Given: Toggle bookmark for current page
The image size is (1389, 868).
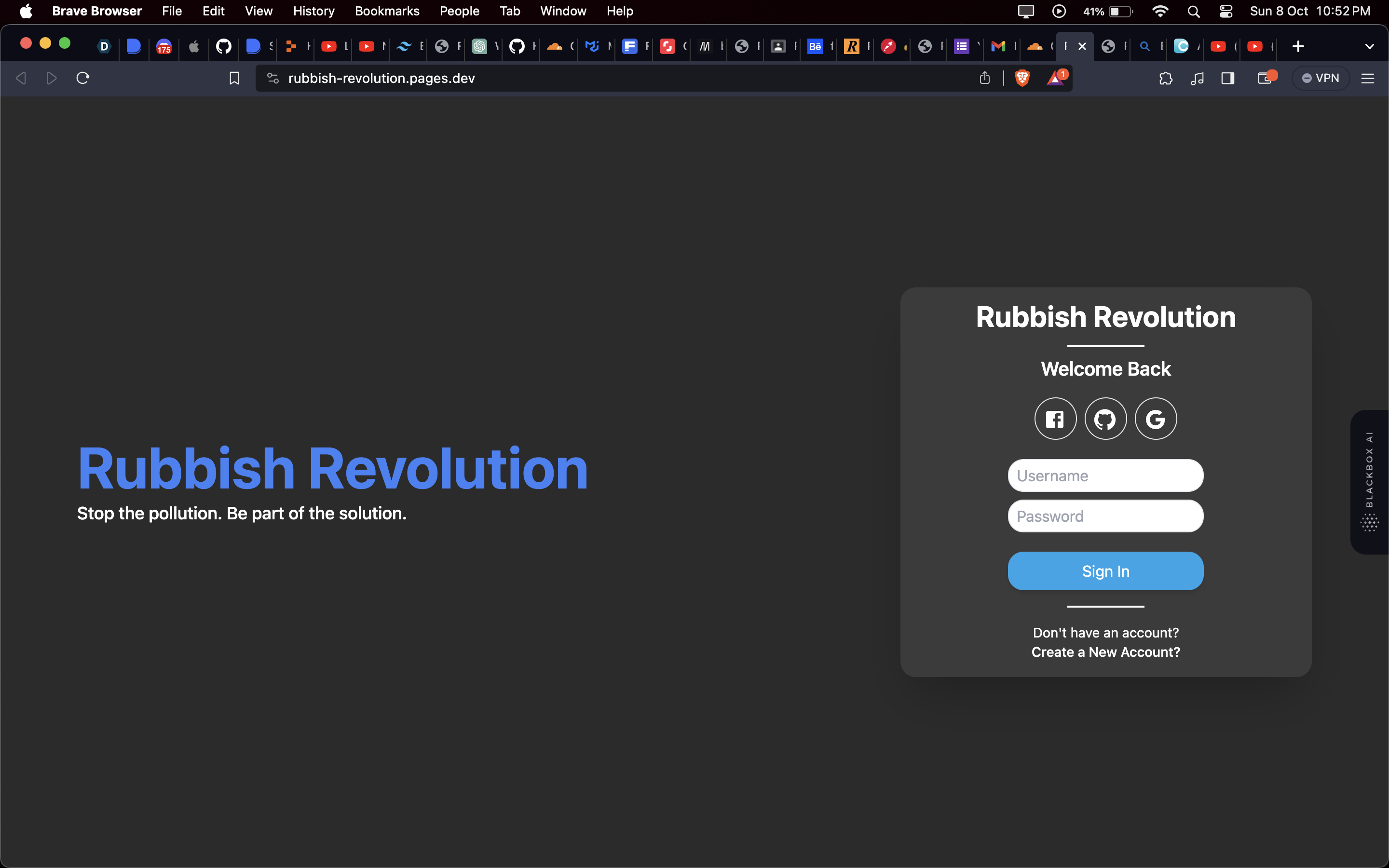Looking at the screenshot, I should click(x=234, y=78).
